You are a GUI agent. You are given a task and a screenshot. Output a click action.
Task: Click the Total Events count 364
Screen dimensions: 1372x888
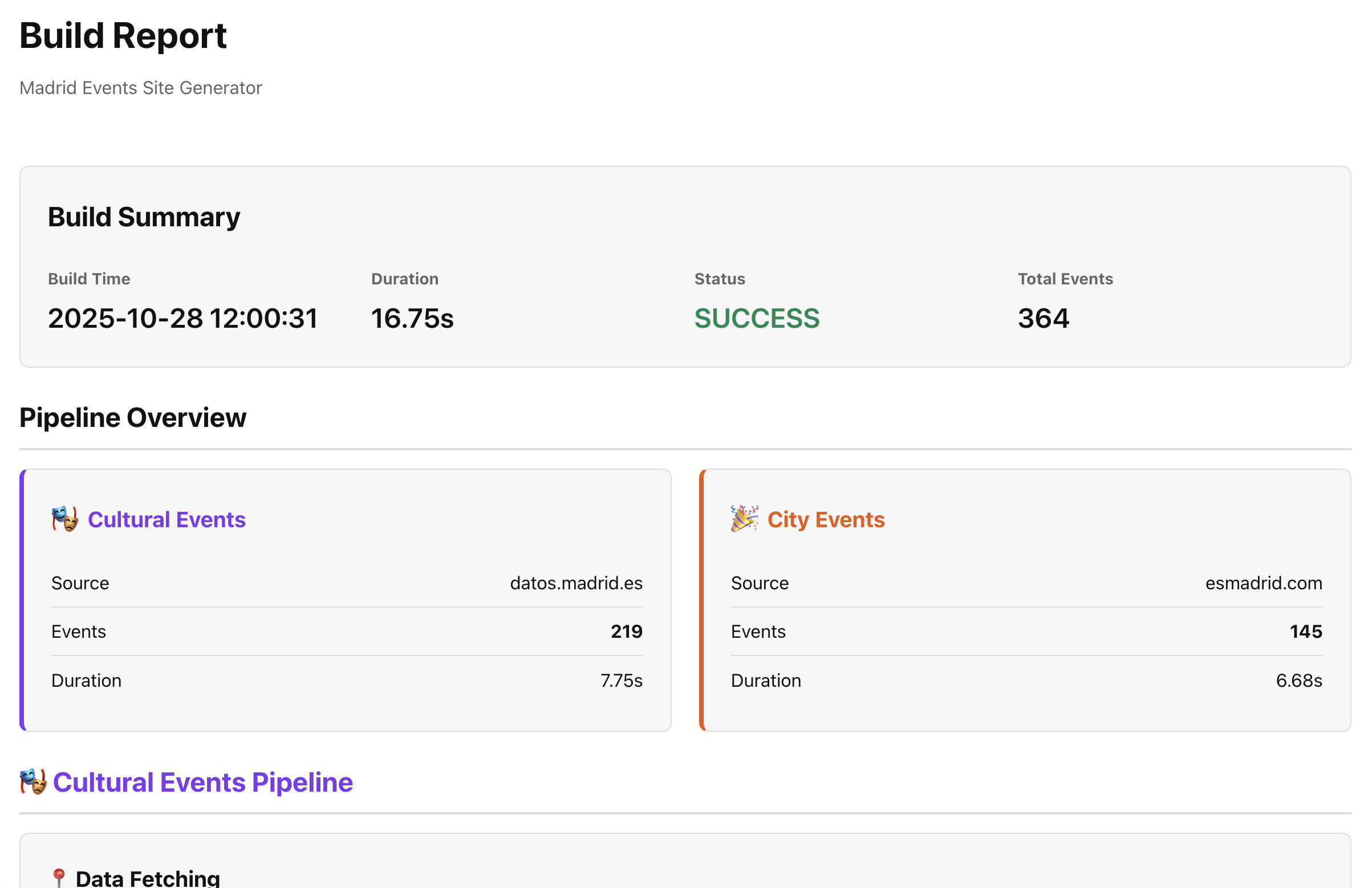pos(1044,318)
